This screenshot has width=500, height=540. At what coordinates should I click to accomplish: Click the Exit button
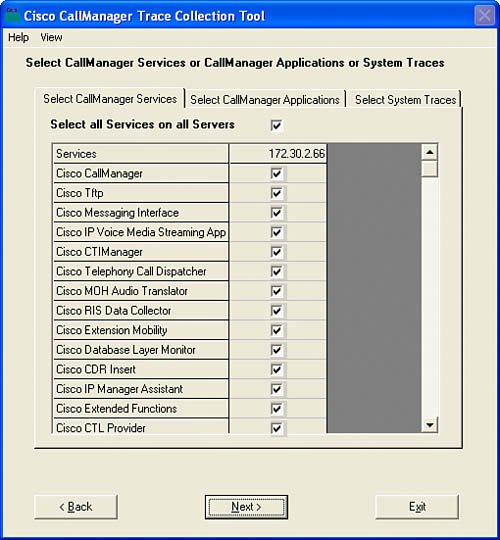[x=417, y=507]
